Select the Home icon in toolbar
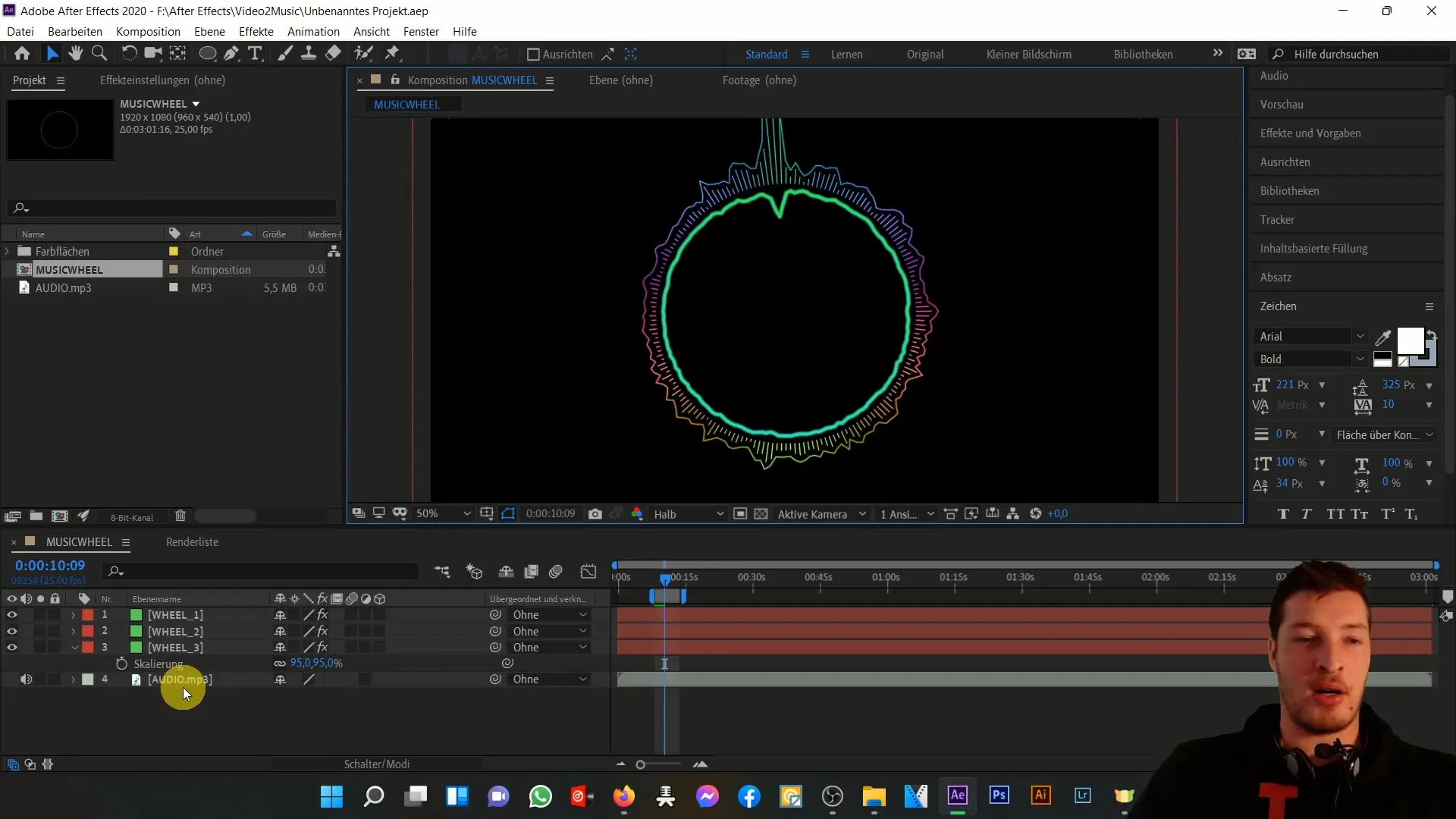The image size is (1456, 819). pos(22,54)
